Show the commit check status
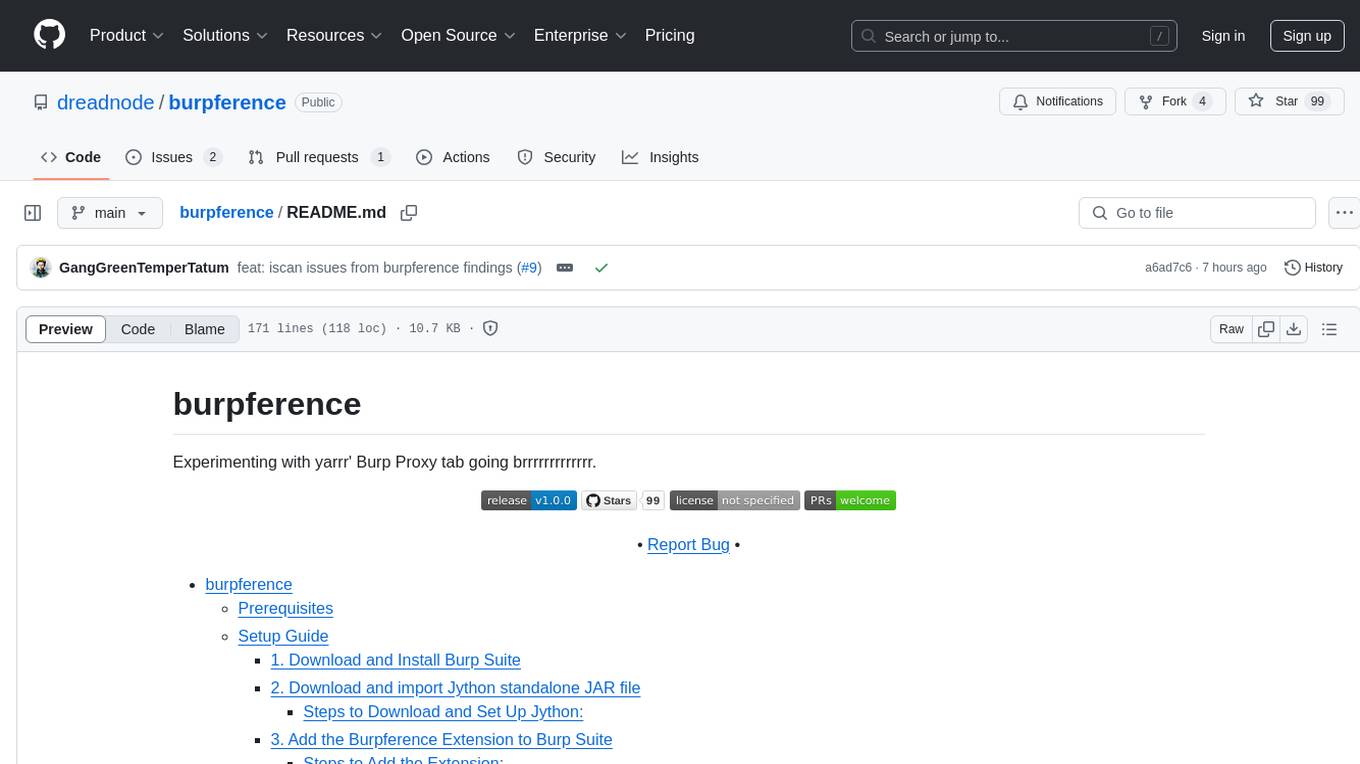This screenshot has width=1360, height=764. tap(601, 268)
